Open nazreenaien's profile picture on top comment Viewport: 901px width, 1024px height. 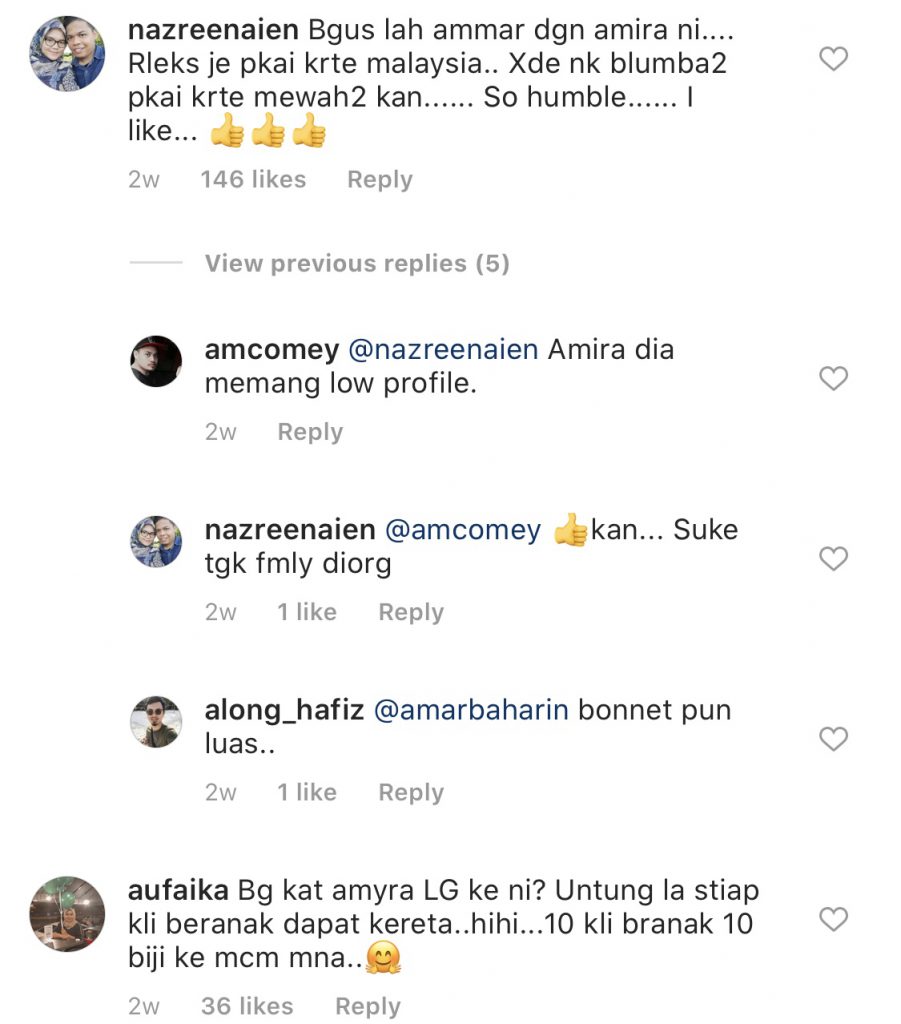67,54
